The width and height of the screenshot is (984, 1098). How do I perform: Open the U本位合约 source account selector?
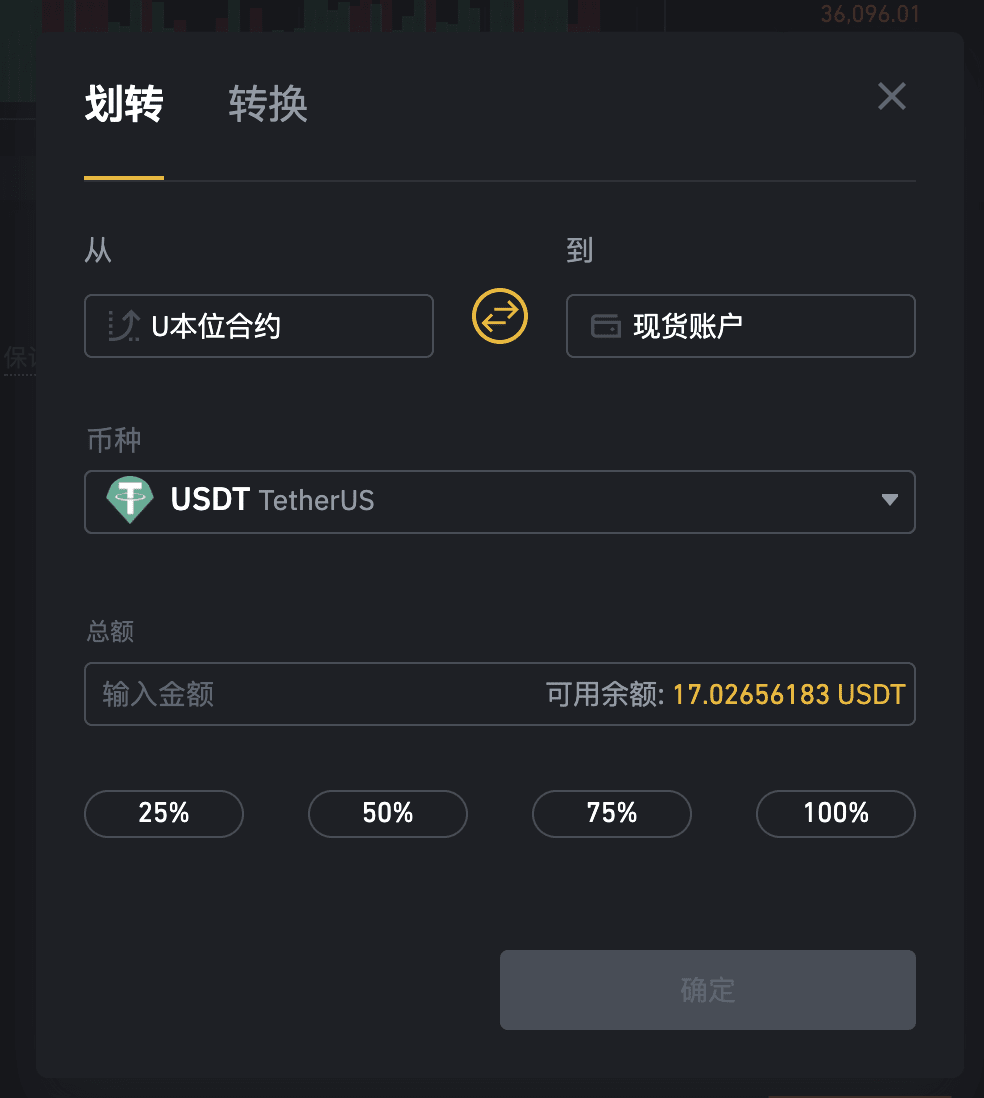coord(259,326)
